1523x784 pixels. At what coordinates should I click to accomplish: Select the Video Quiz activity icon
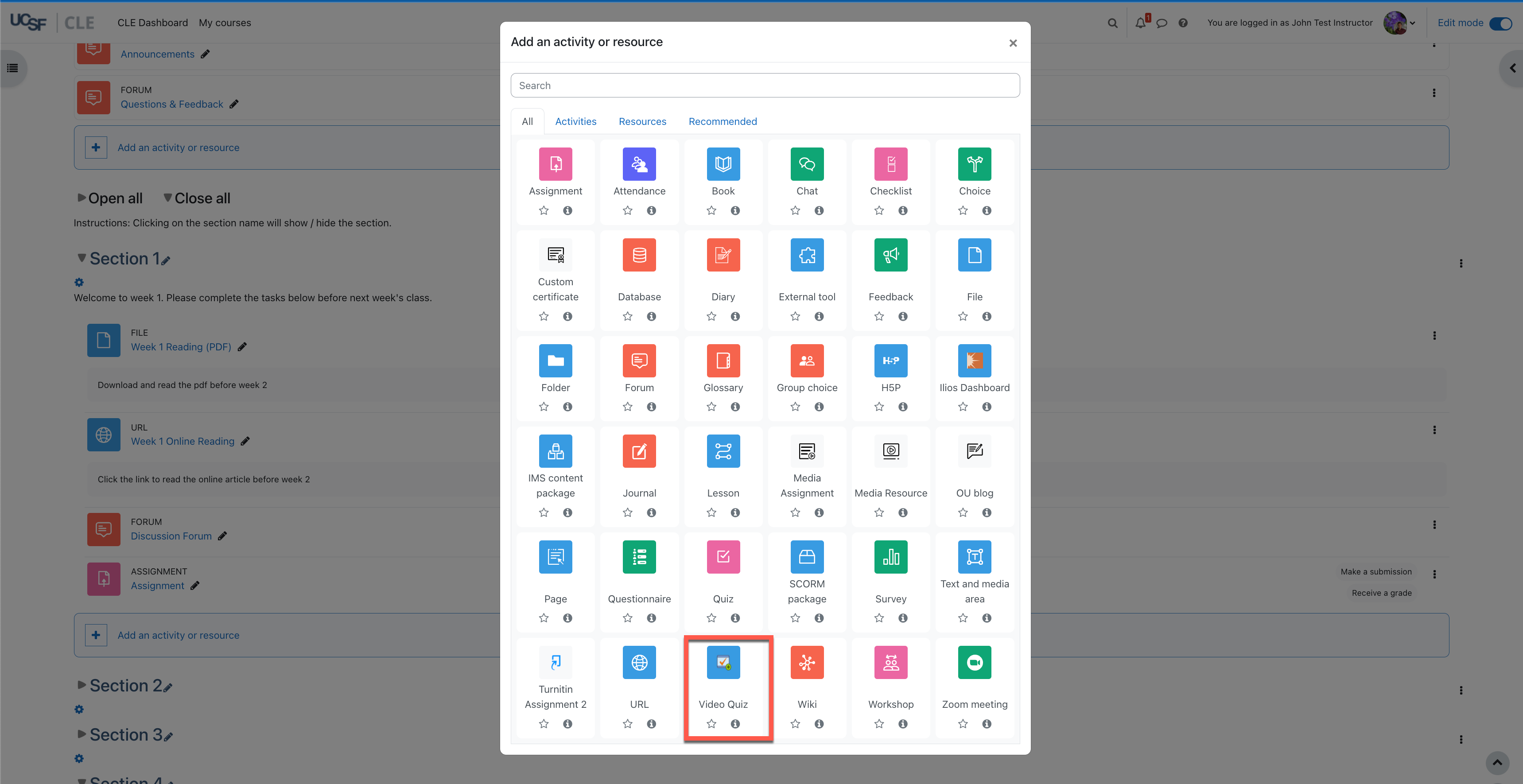[723, 662]
